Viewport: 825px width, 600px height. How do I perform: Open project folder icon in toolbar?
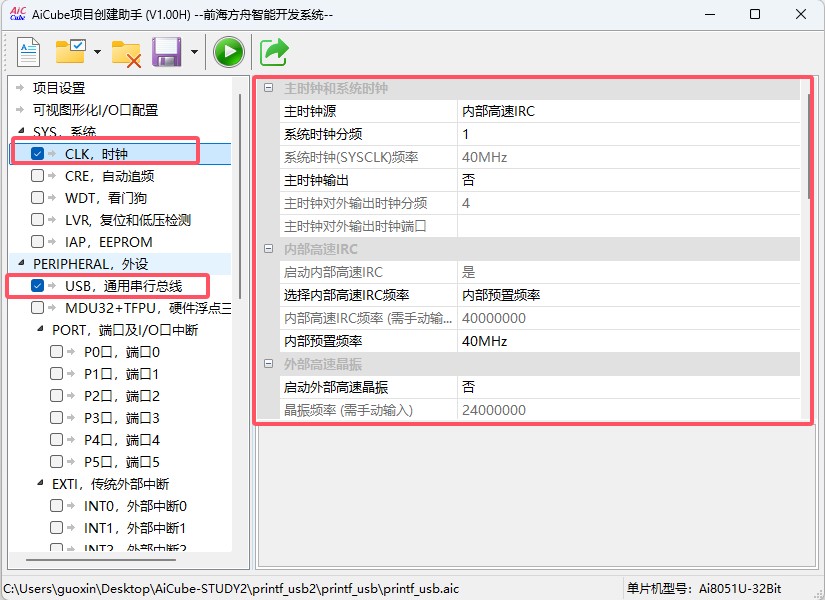point(71,52)
